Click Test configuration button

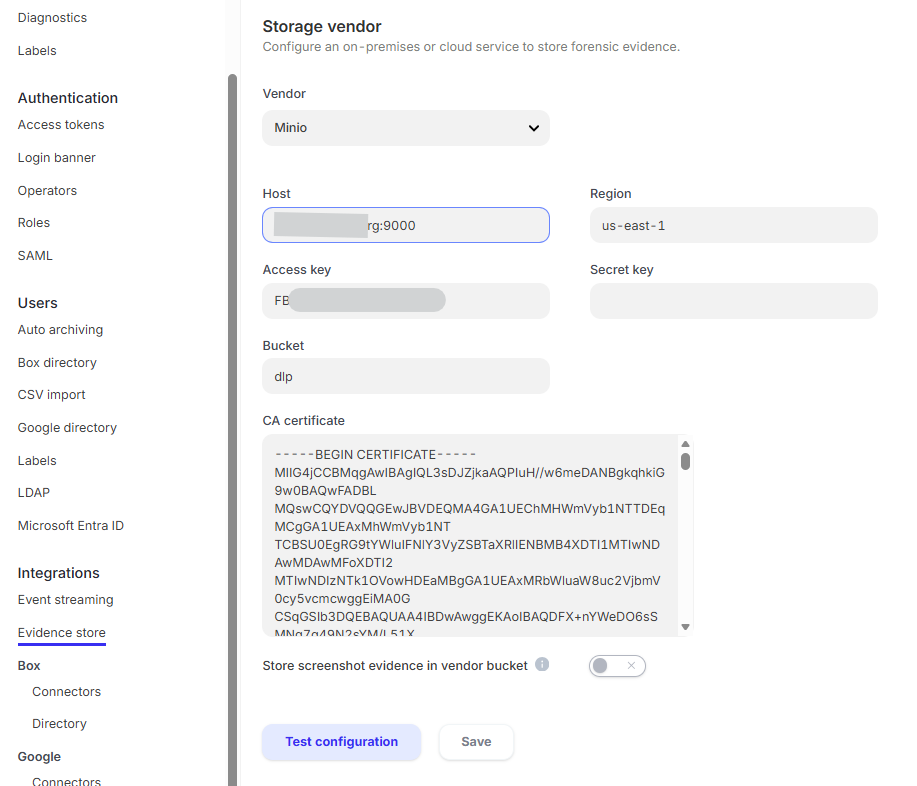point(341,742)
